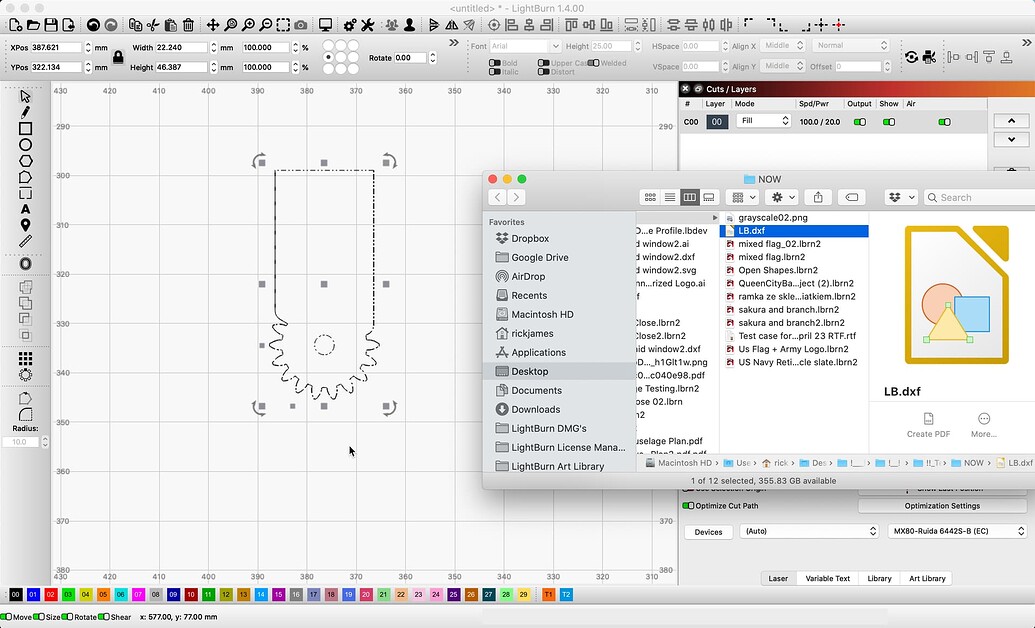1035x628 pixels.
Task: Open the Fill mode dropdown
Action: pos(764,121)
